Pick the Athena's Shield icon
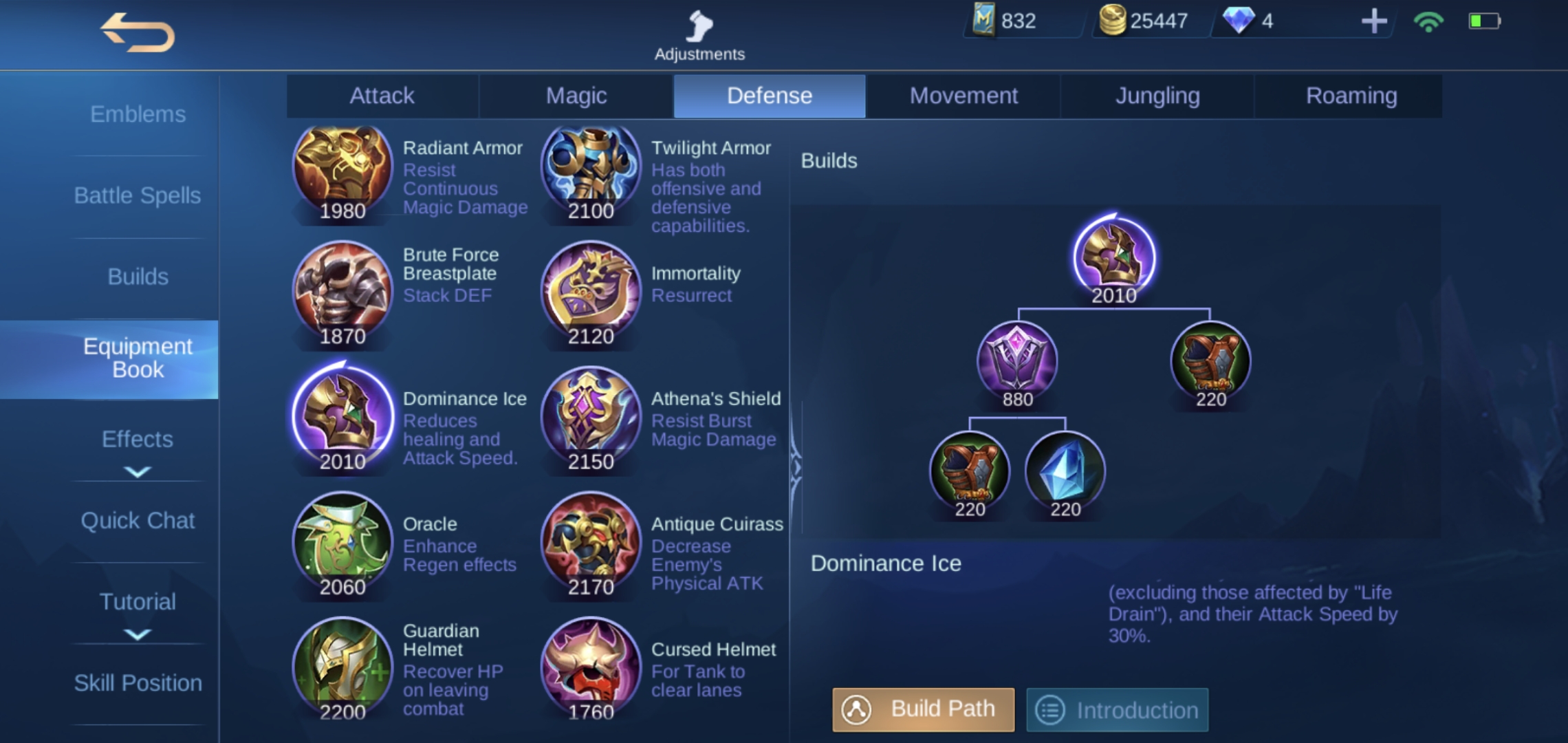 (591, 417)
